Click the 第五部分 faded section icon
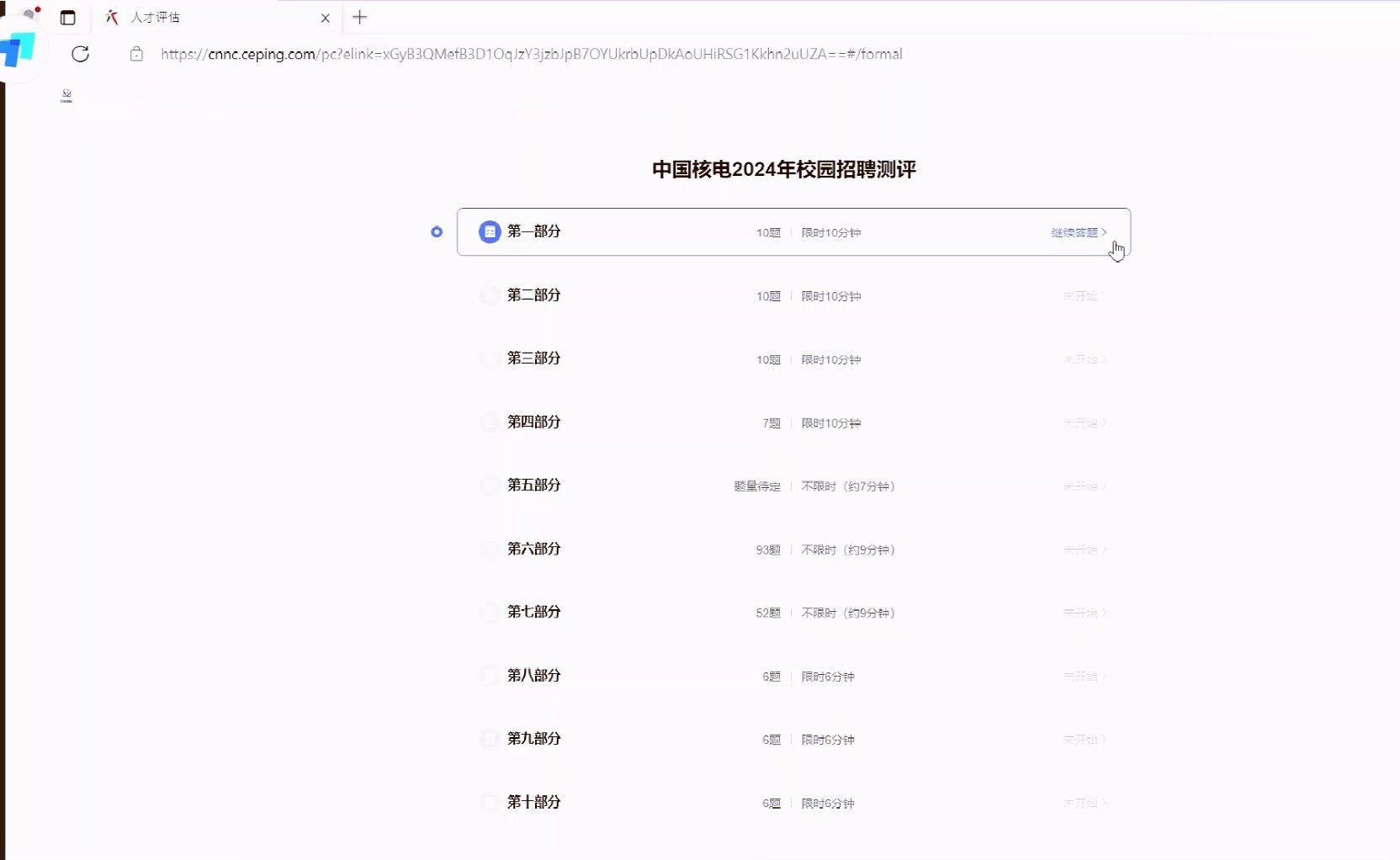This screenshot has width=1400, height=860. point(490,486)
